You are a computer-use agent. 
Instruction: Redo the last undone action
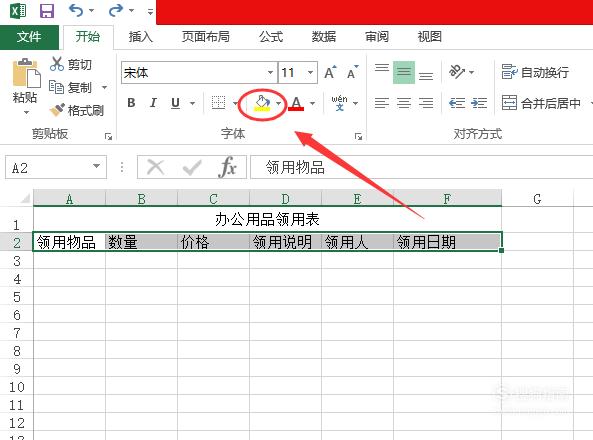(115, 10)
